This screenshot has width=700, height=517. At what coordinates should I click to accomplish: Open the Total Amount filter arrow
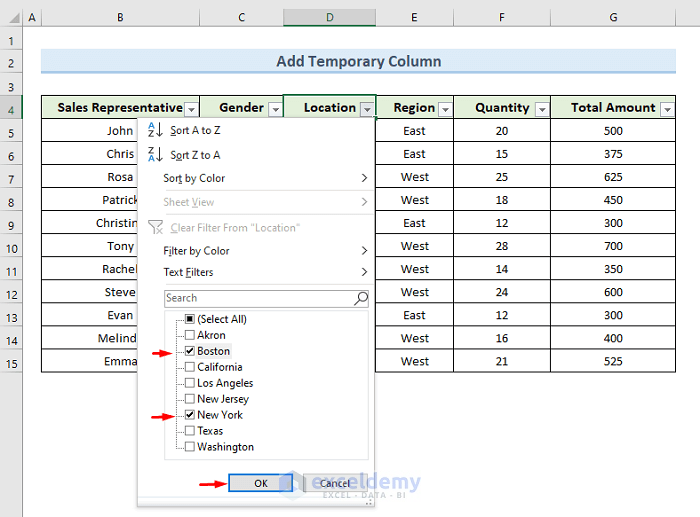(x=667, y=109)
